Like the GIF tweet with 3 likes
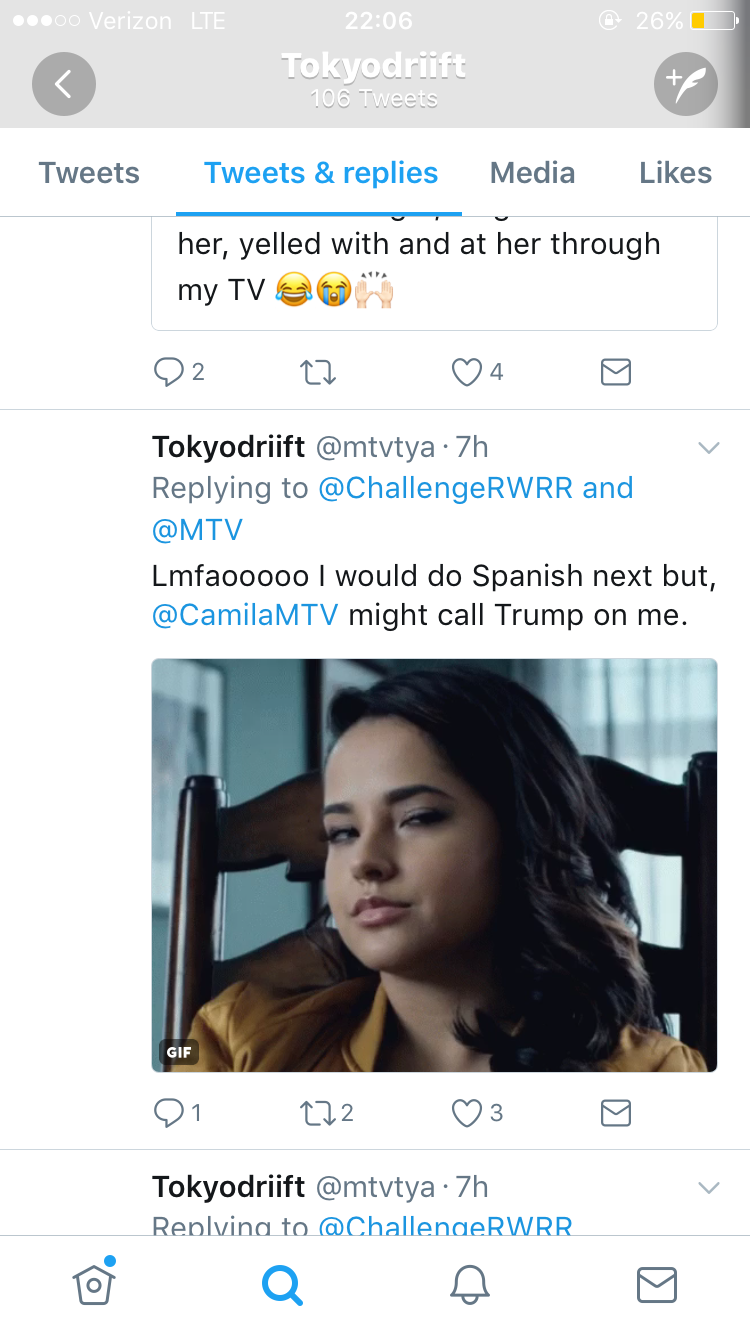Viewport: 750px width, 1334px height. click(x=478, y=1113)
